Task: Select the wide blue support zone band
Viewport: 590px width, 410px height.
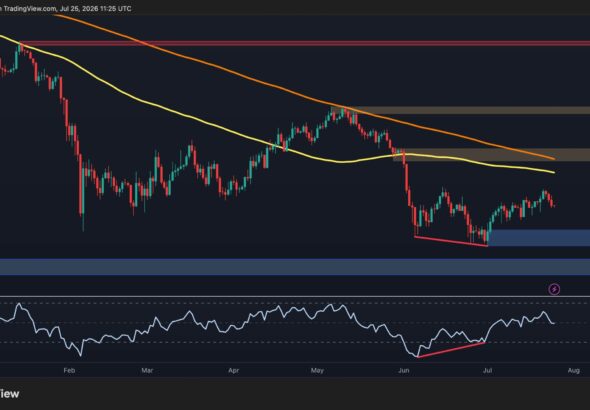Action: pos(295,267)
